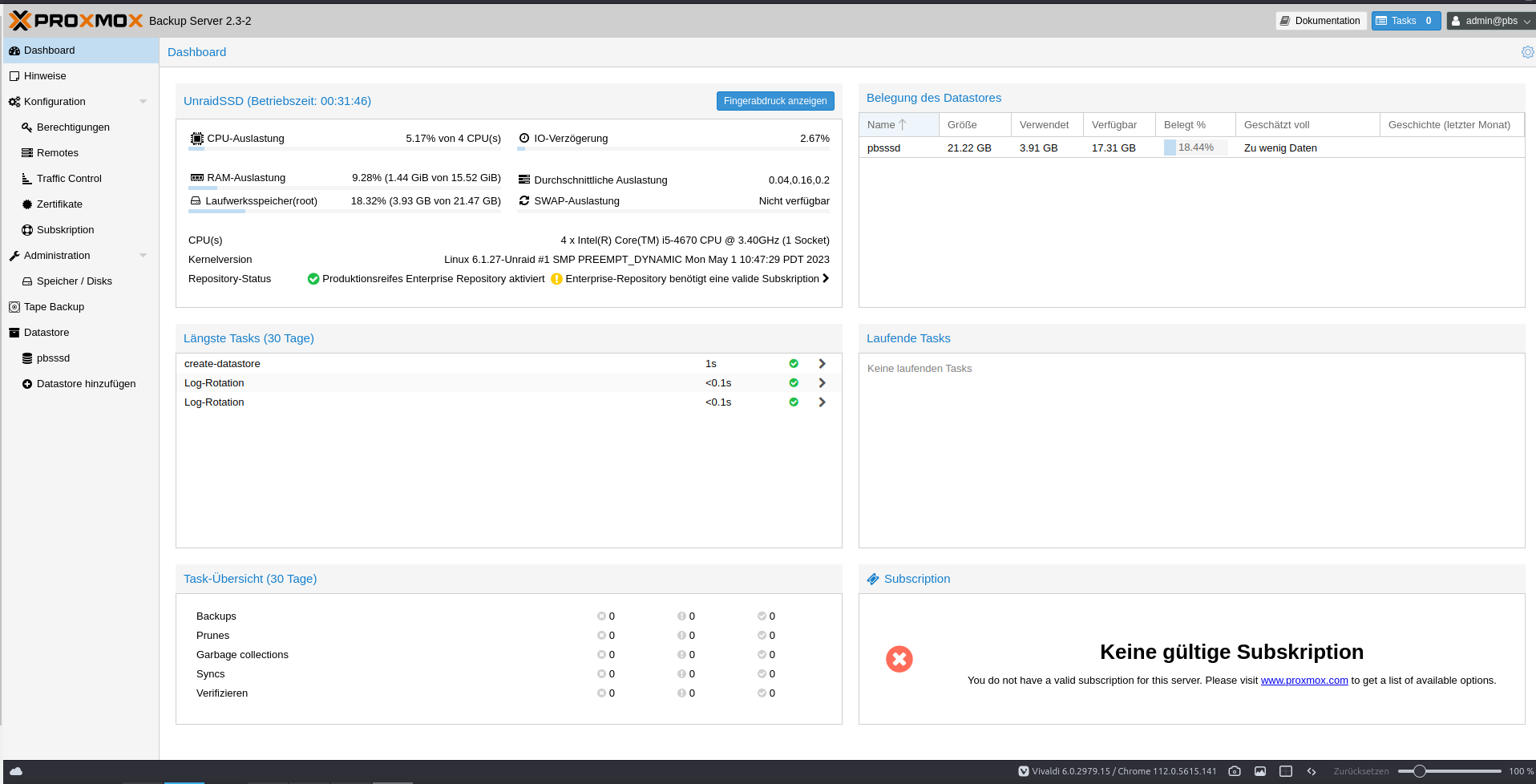
Task: Click the IO-Verzögerung clock icon
Action: (x=524, y=139)
